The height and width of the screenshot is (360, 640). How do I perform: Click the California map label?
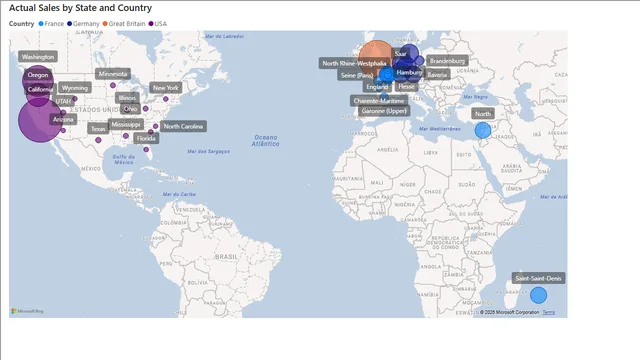[40, 89]
